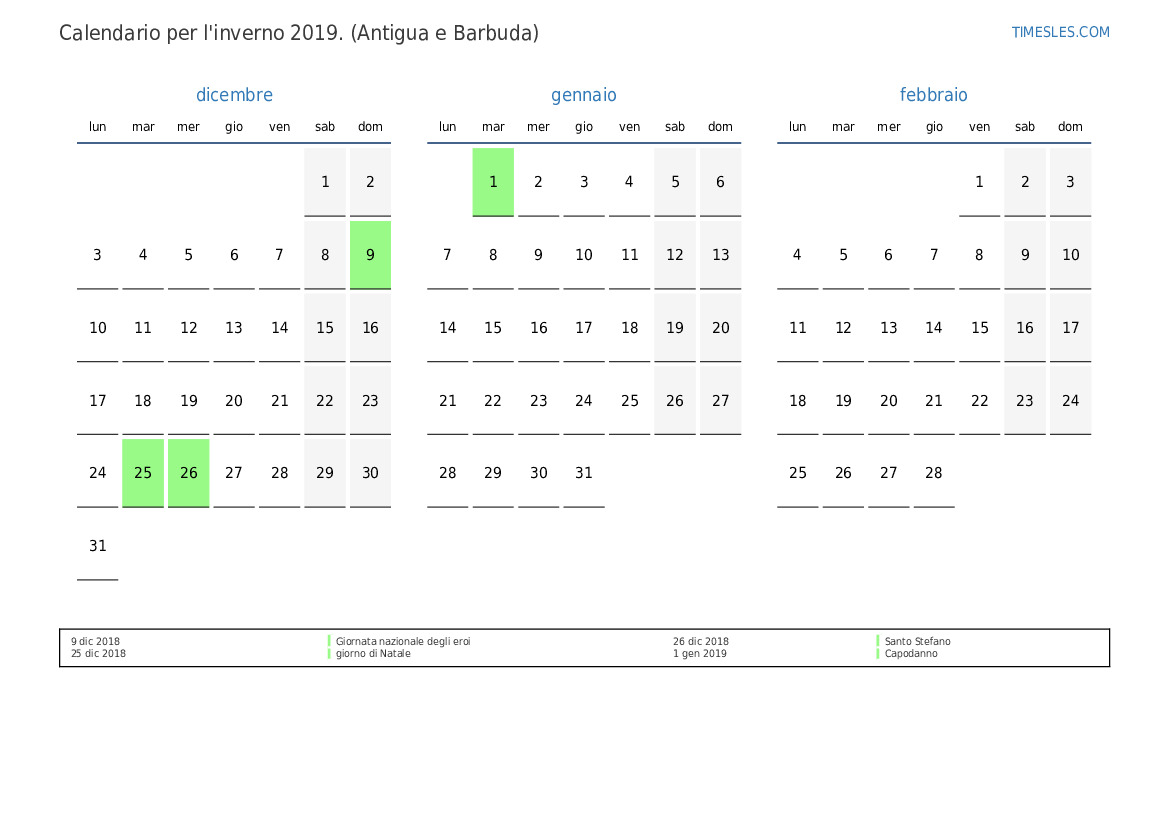Select highlighted 9 December holiday cell

[370, 255]
